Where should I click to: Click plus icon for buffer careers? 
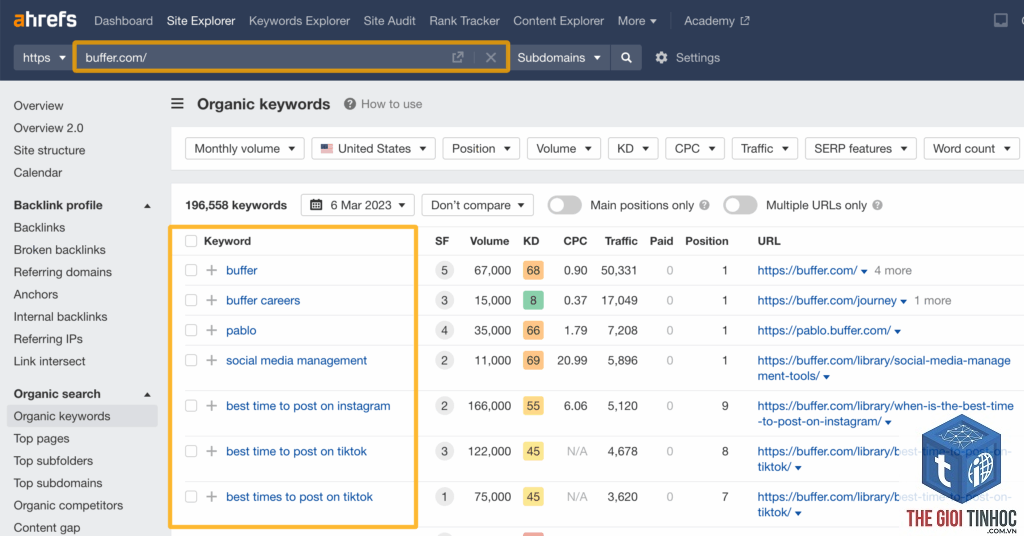(x=212, y=300)
